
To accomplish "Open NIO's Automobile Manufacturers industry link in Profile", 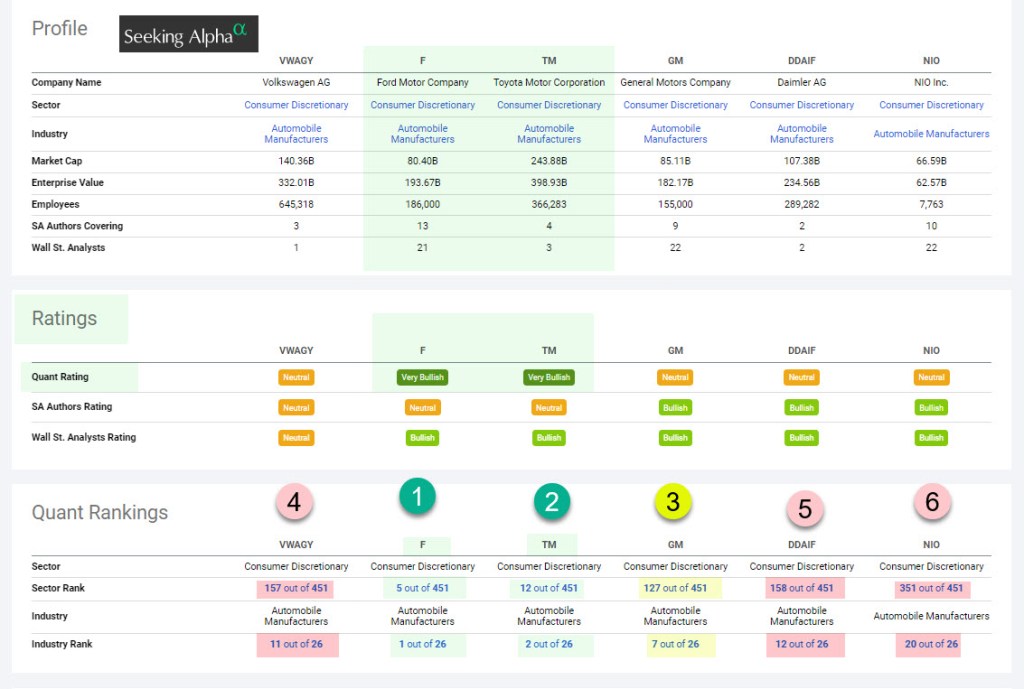I will coord(931,134).
